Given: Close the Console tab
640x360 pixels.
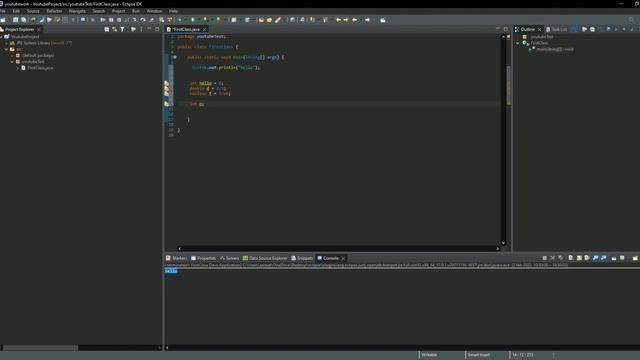Looking at the screenshot, I should coord(343,258).
